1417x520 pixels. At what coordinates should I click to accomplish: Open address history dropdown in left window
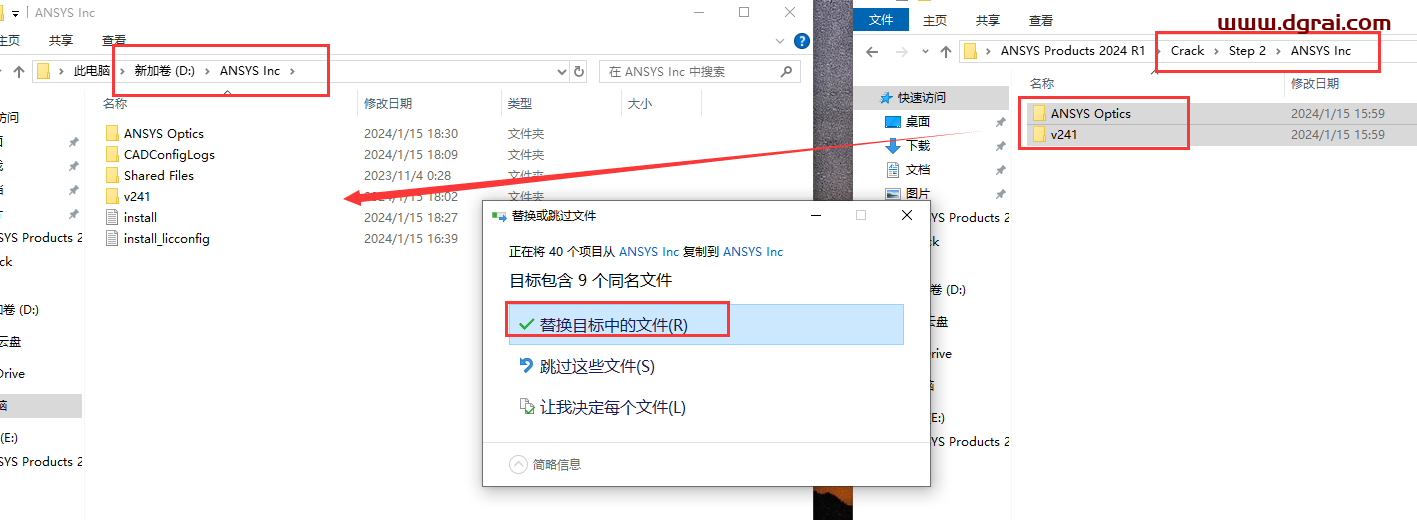(x=562, y=72)
